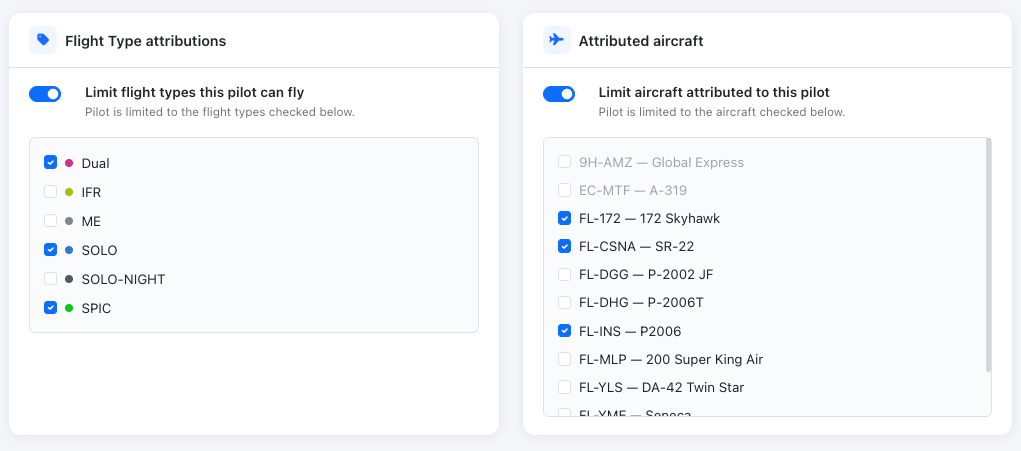Uncheck FL-INS P2006 aircraft

click(565, 331)
